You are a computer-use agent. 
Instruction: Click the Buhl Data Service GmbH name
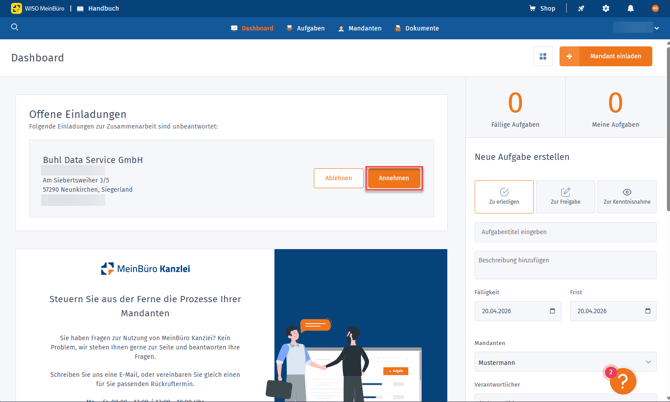(93, 160)
